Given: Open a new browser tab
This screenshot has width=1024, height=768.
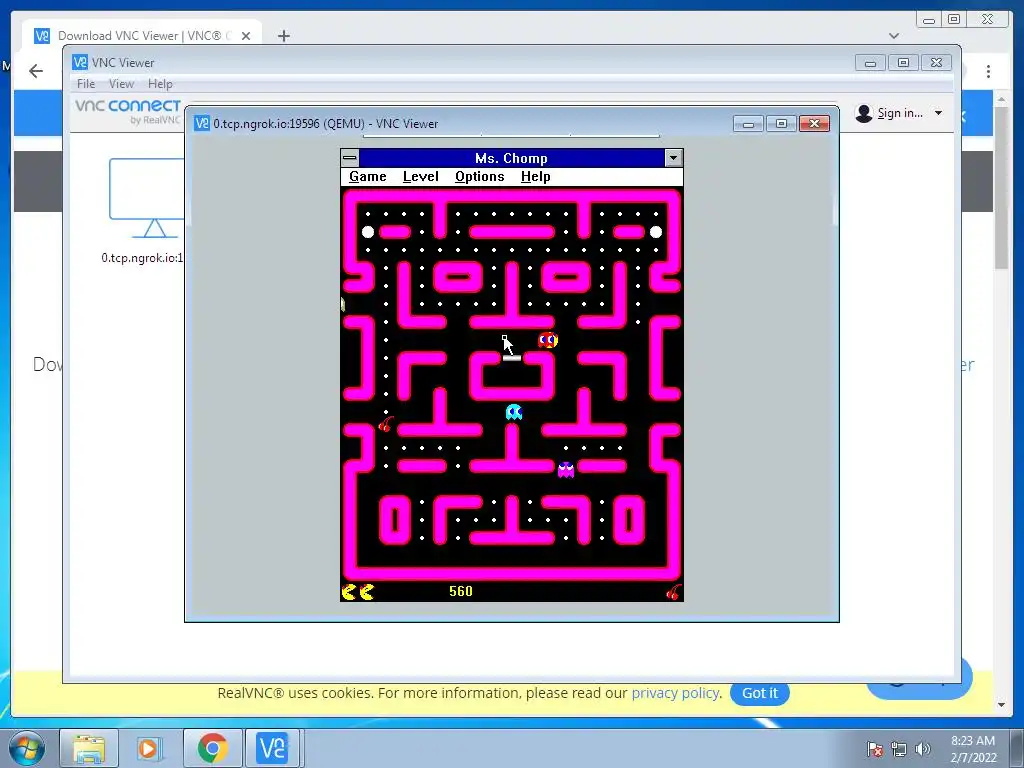Looking at the screenshot, I should pyautogui.click(x=283, y=36).
